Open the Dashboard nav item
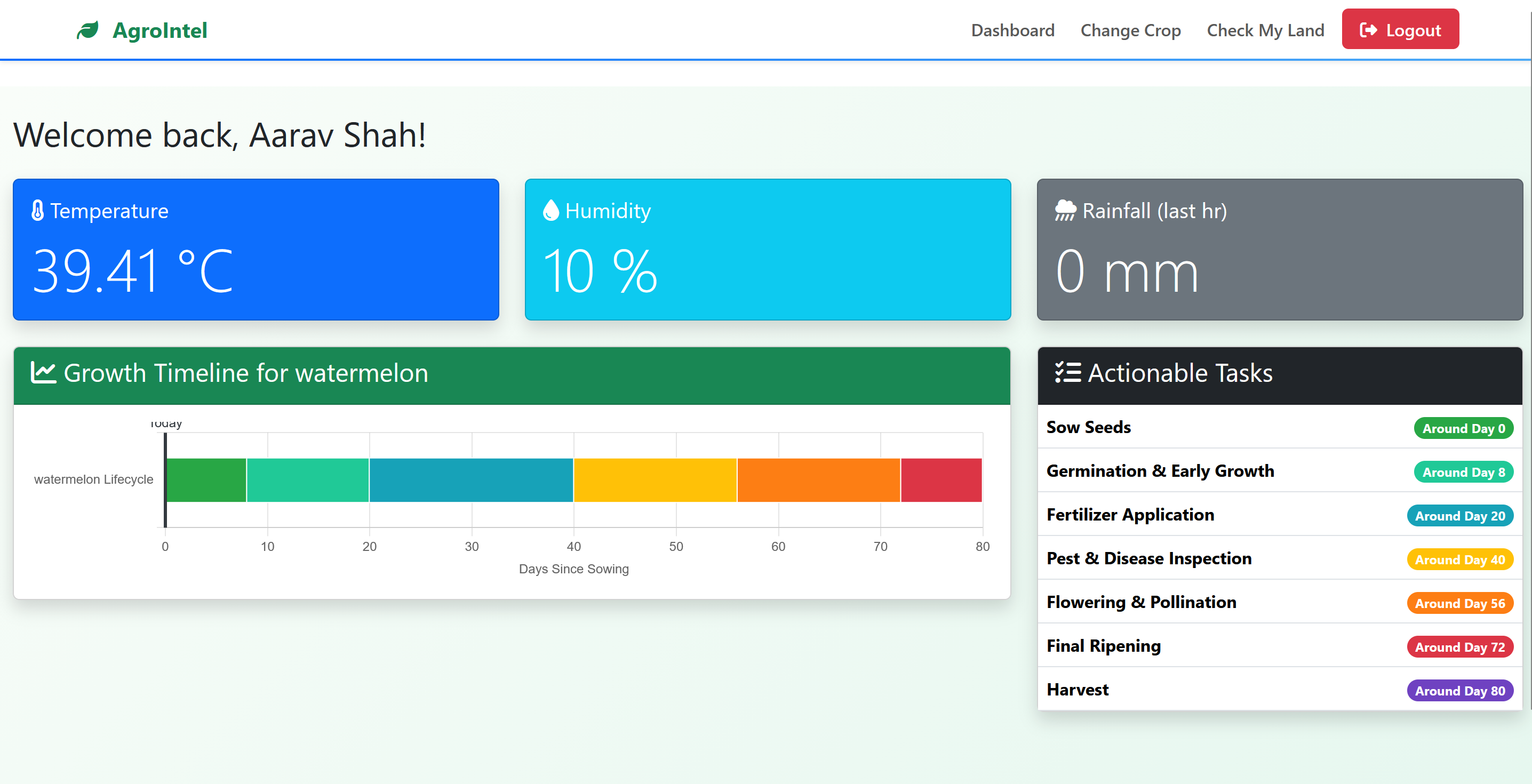Screen dimensions: 1532x784 [x=1012, y=30]
